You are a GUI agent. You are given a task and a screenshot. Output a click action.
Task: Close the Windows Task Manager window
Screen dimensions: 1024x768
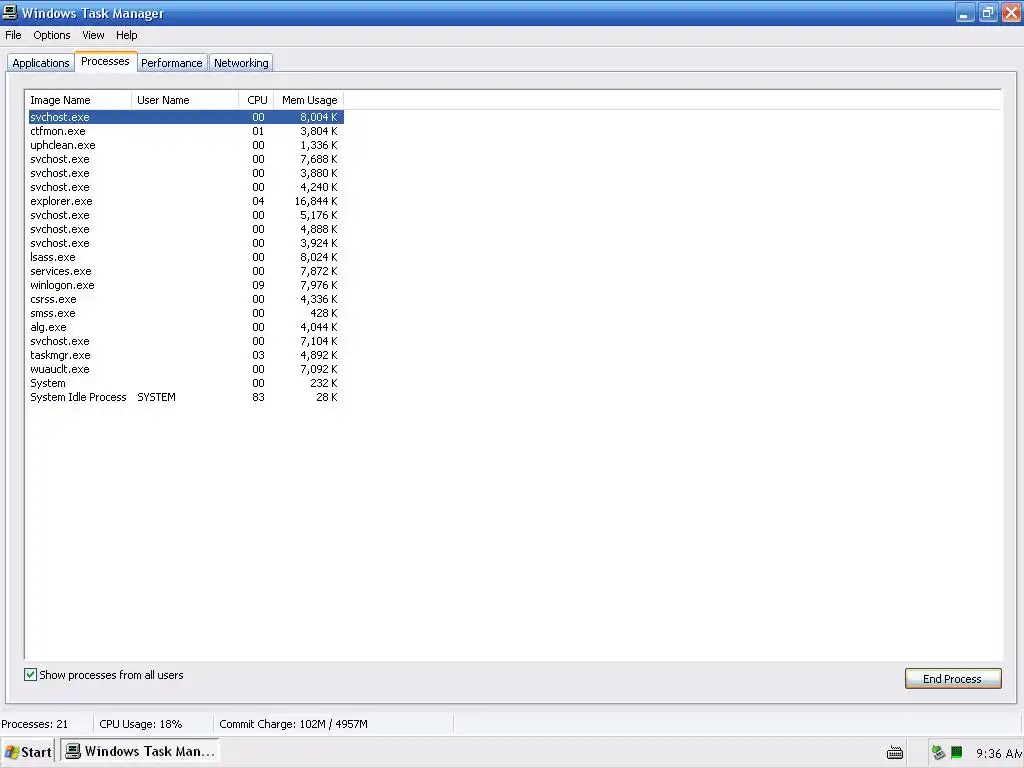pyautogui.click(x=1012, y=13)
